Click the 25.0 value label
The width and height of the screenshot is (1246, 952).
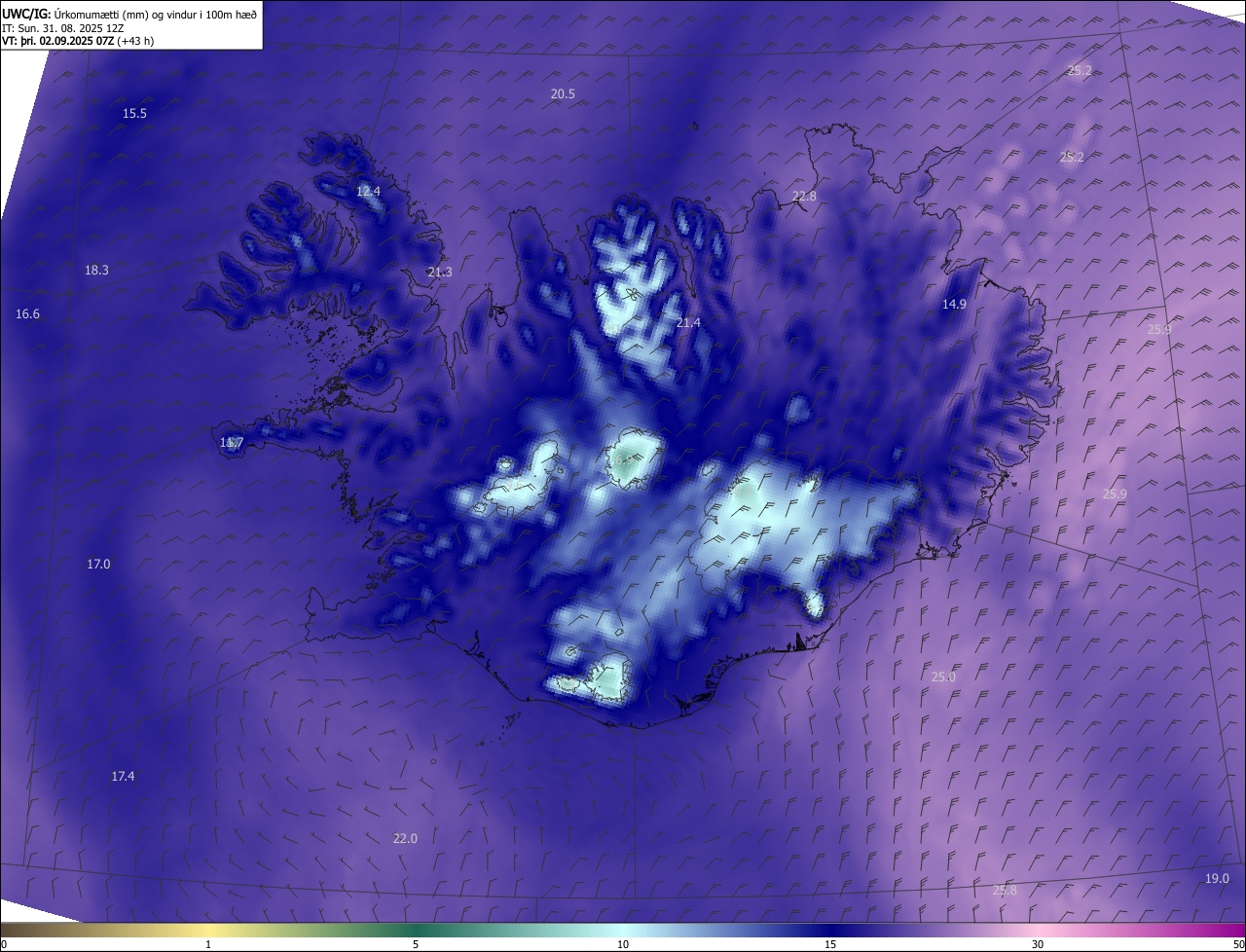point(943,677)
